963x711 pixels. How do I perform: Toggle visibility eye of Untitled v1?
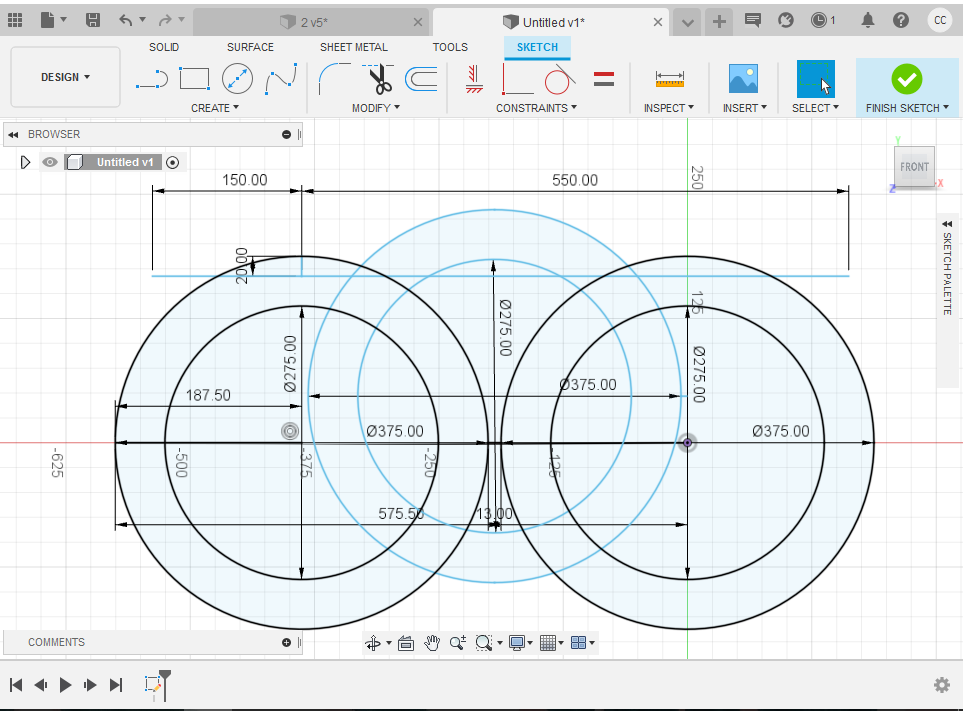tap(50, 162)
